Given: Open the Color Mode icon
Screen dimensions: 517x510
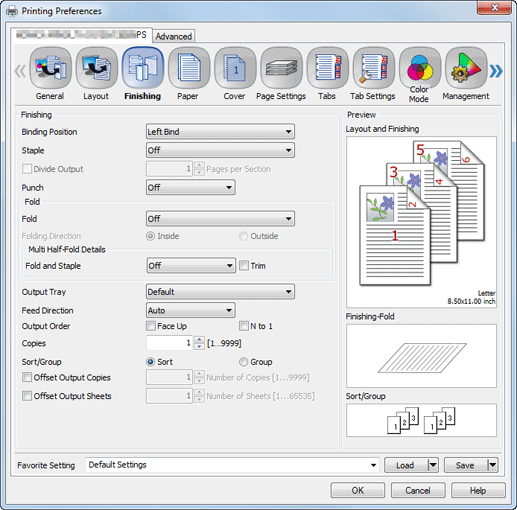Looking at the screenshot, I should pos(420,68).
